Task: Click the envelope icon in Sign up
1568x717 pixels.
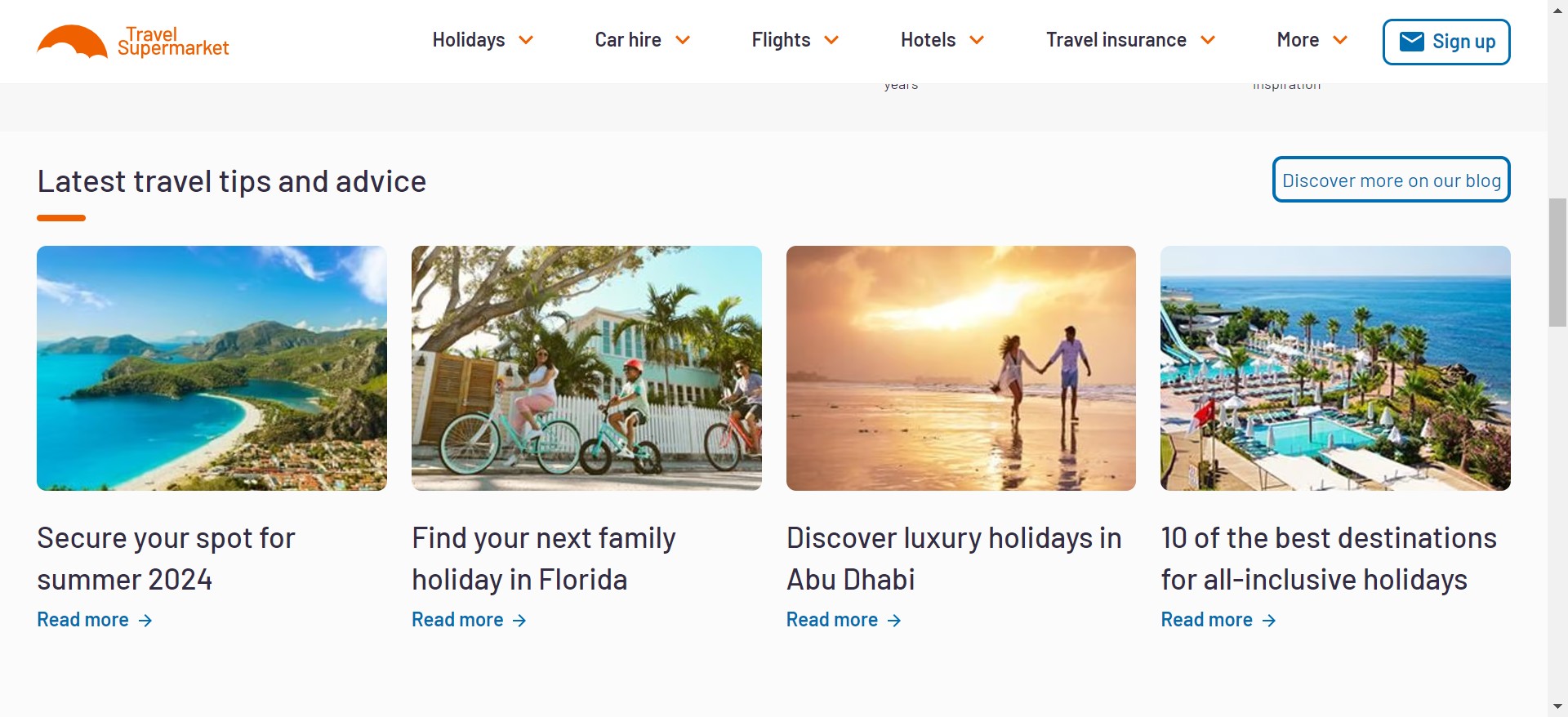Action: [1411, 42]
